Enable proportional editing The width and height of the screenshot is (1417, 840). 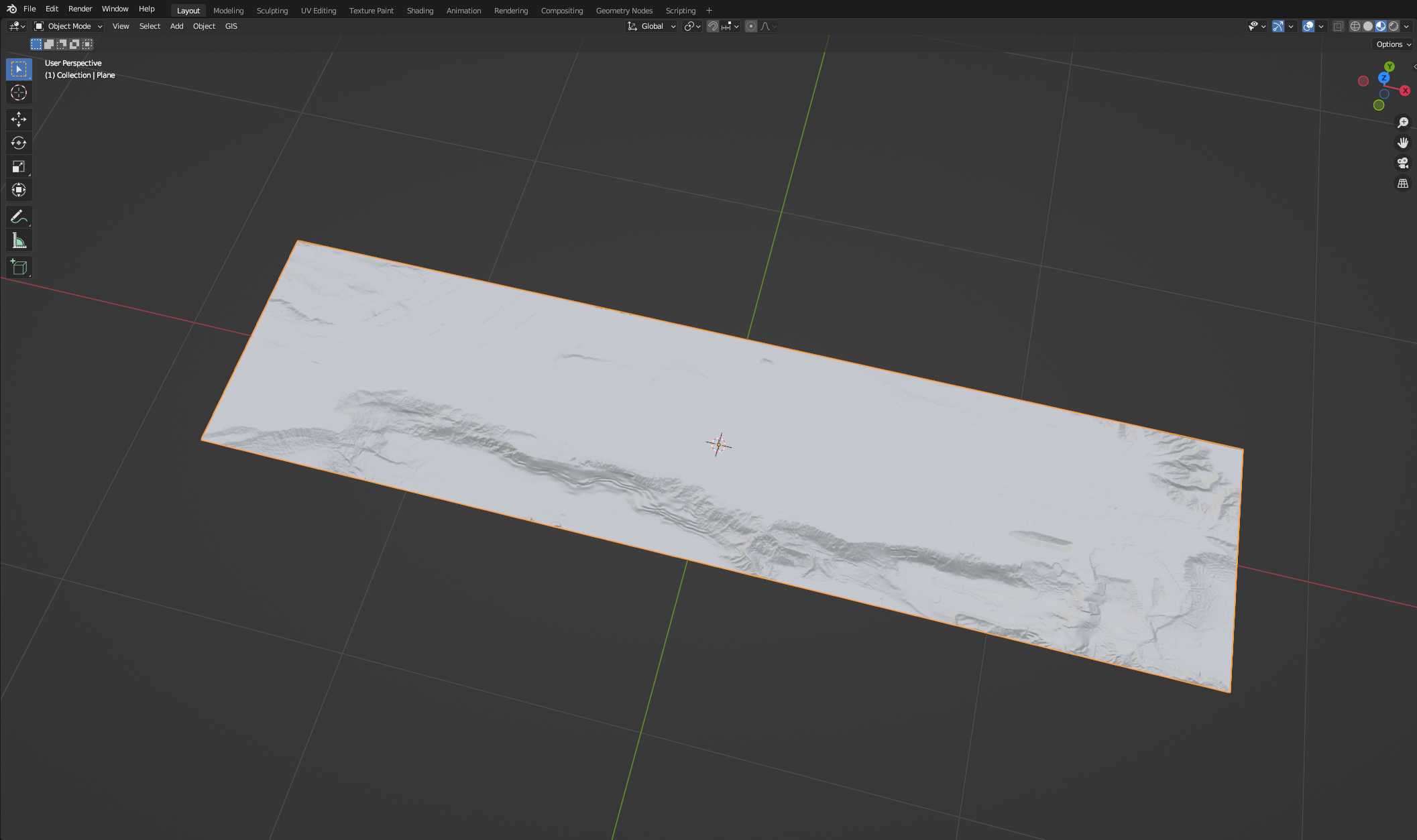(750, 26)
